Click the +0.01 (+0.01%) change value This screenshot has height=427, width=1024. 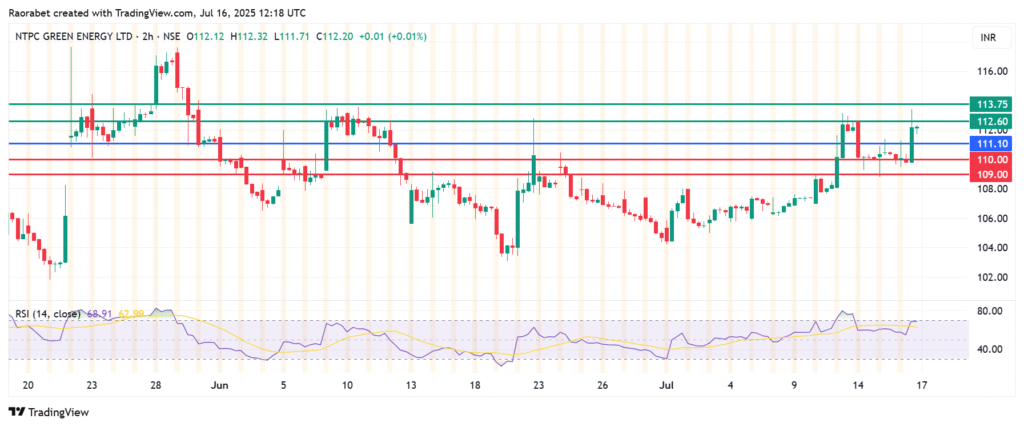point(392,37)
